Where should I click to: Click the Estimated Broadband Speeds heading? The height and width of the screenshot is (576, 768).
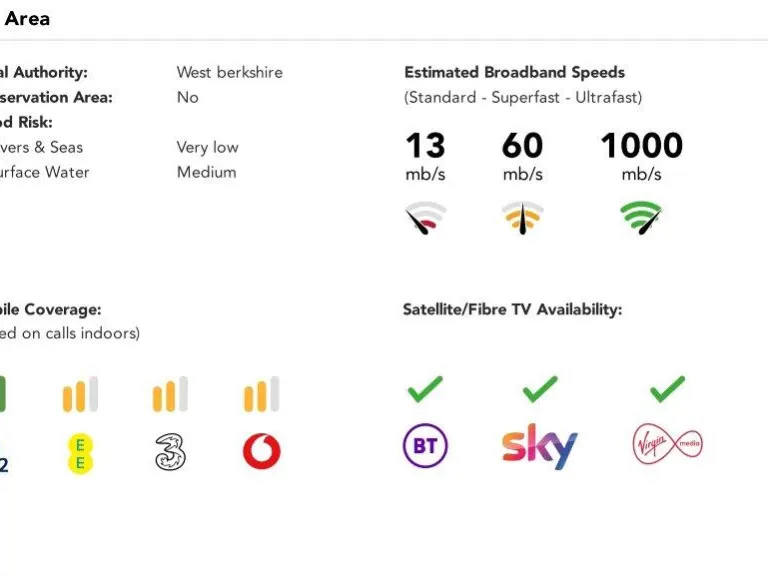(x=514, y=72)
